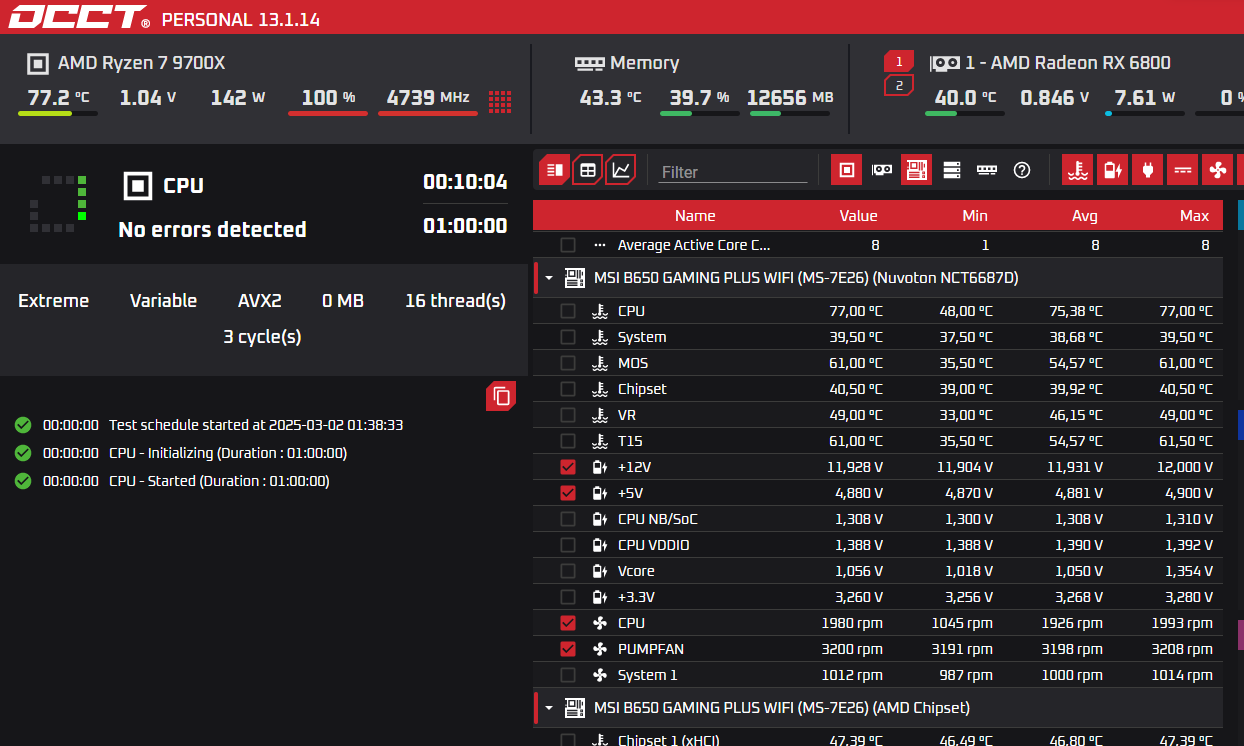Click the Extreme mode label
1244x746 pixels.
point(54,301)
